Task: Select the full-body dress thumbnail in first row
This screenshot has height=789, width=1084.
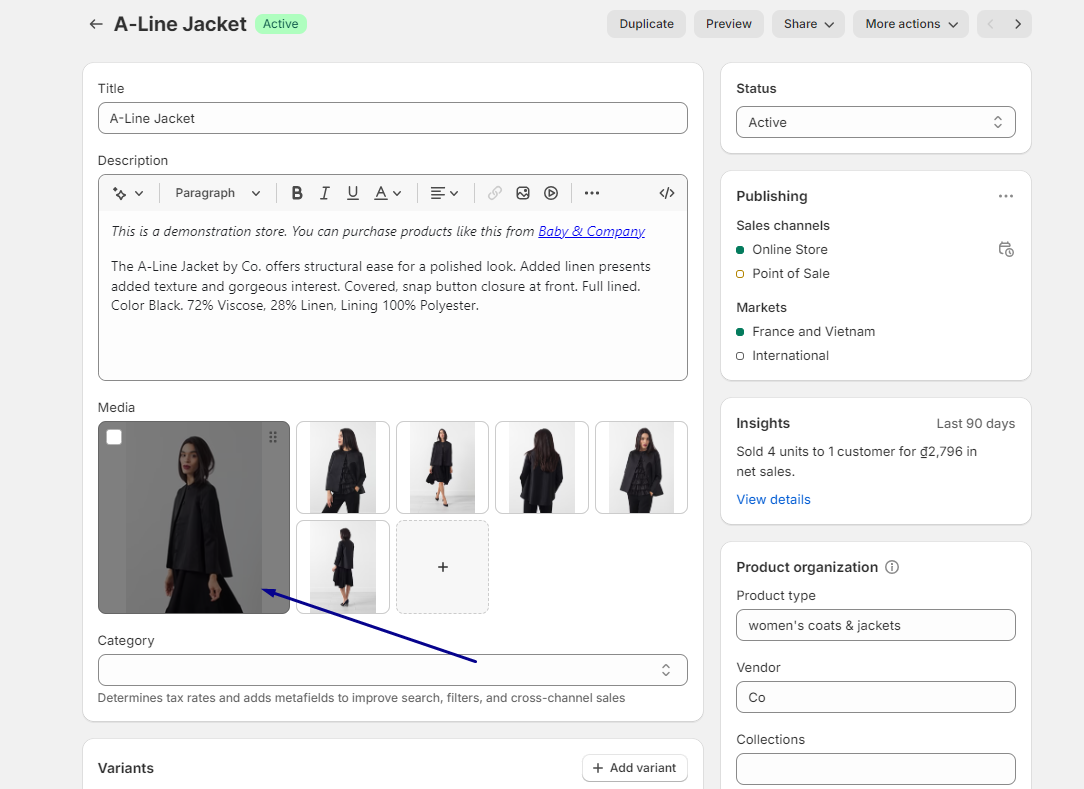Action: click(442, 467)
